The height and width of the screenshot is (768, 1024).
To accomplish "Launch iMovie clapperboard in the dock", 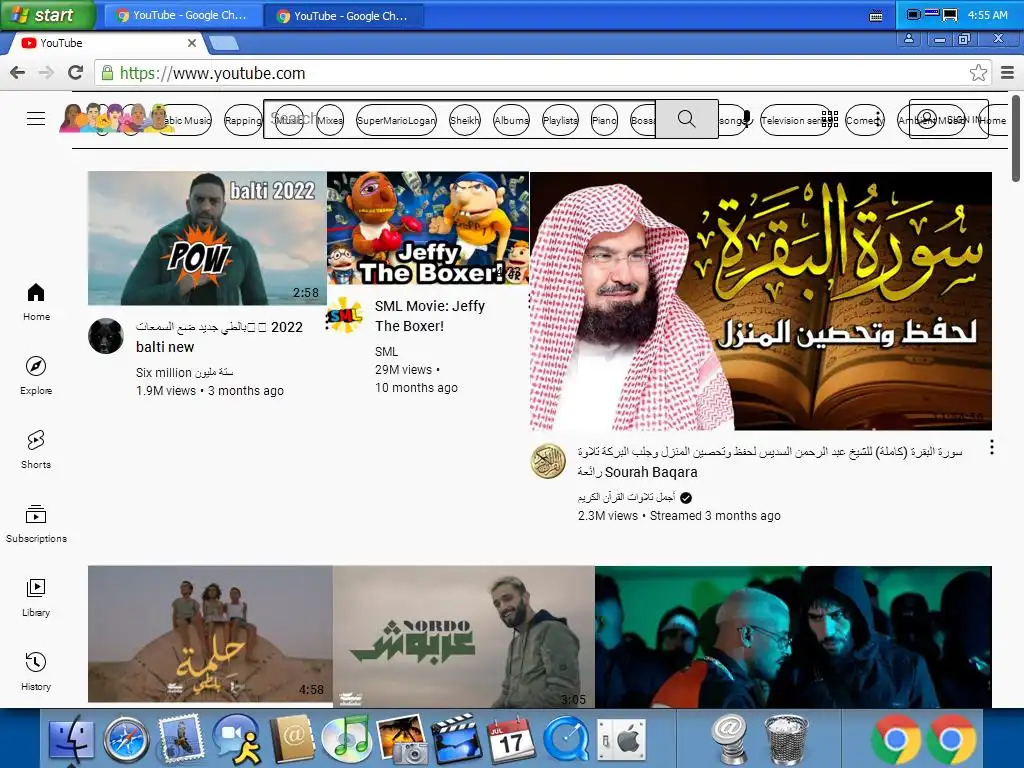I will 456,739.
